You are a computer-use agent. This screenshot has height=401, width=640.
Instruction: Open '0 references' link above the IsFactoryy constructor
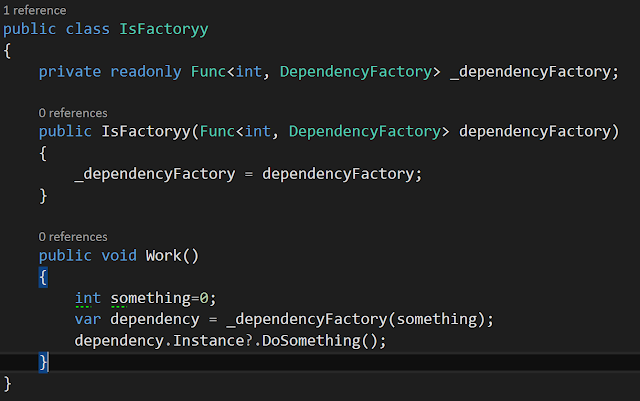click(73, 113)
